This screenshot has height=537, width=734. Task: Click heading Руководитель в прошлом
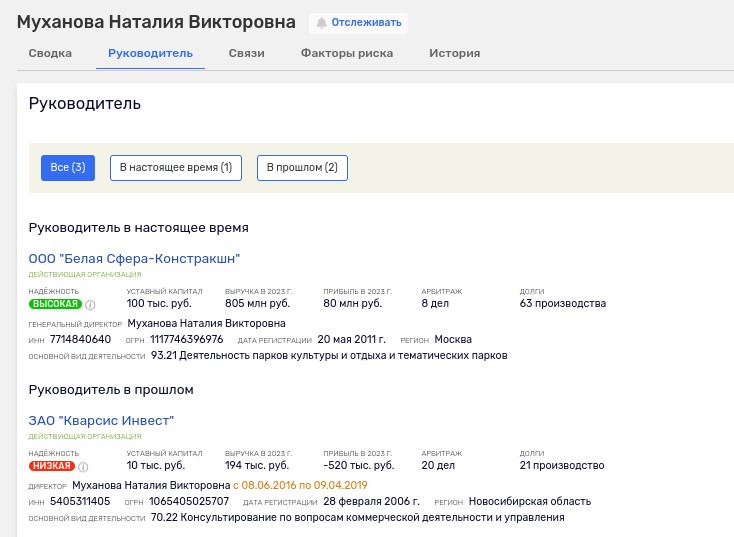click(x=111, y=390)
